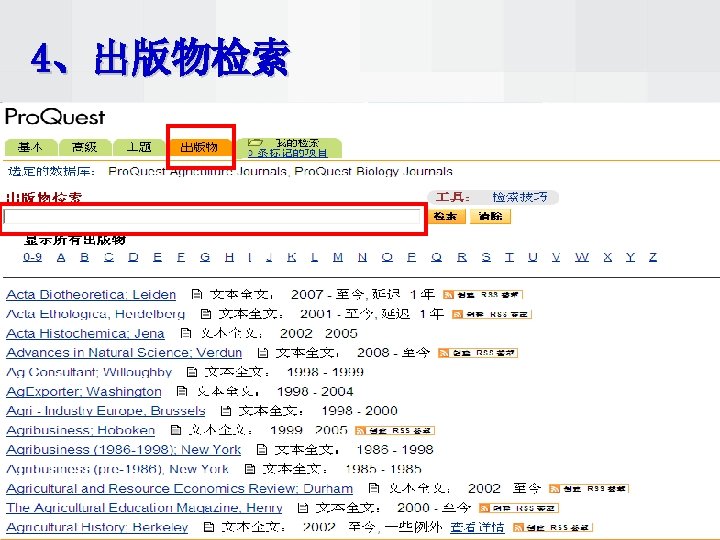The height and width of the screenshot is (540, 720).
Task: Click full-text document icon for Acta Histochemica
Action: (186, 333)
